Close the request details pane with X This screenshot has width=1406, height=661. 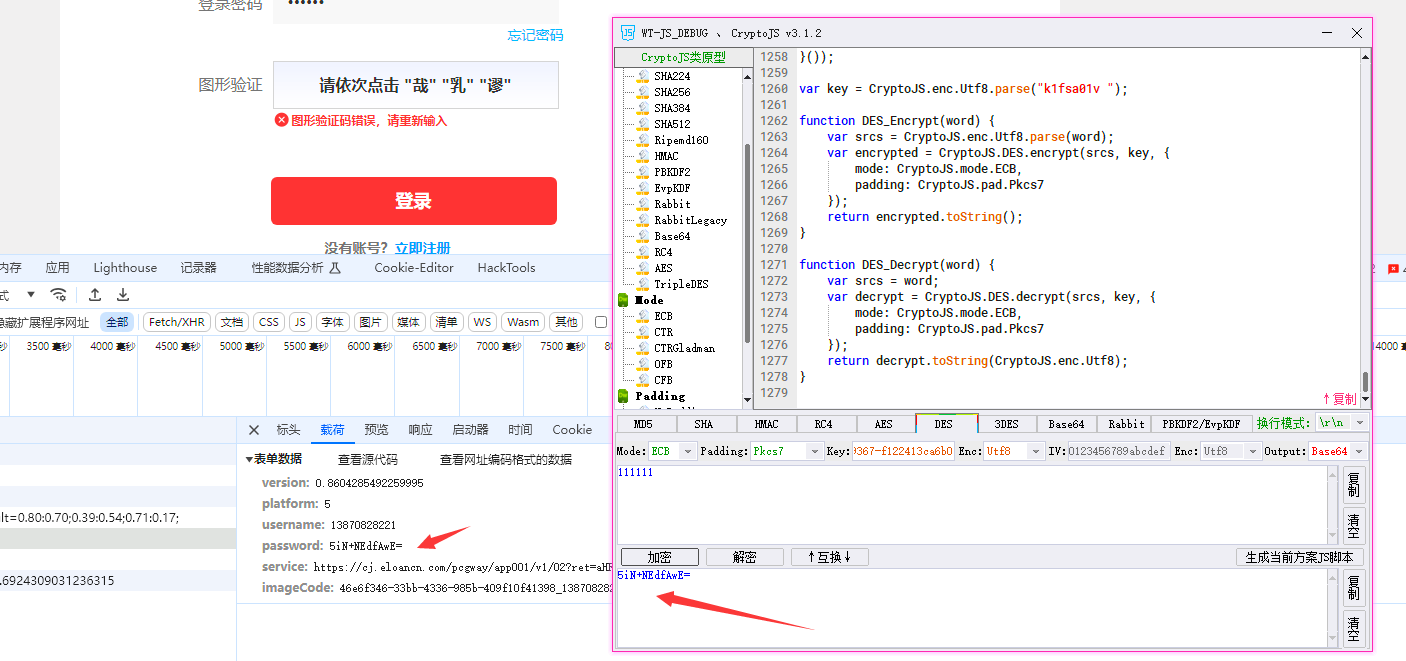[x=254, y=430]
